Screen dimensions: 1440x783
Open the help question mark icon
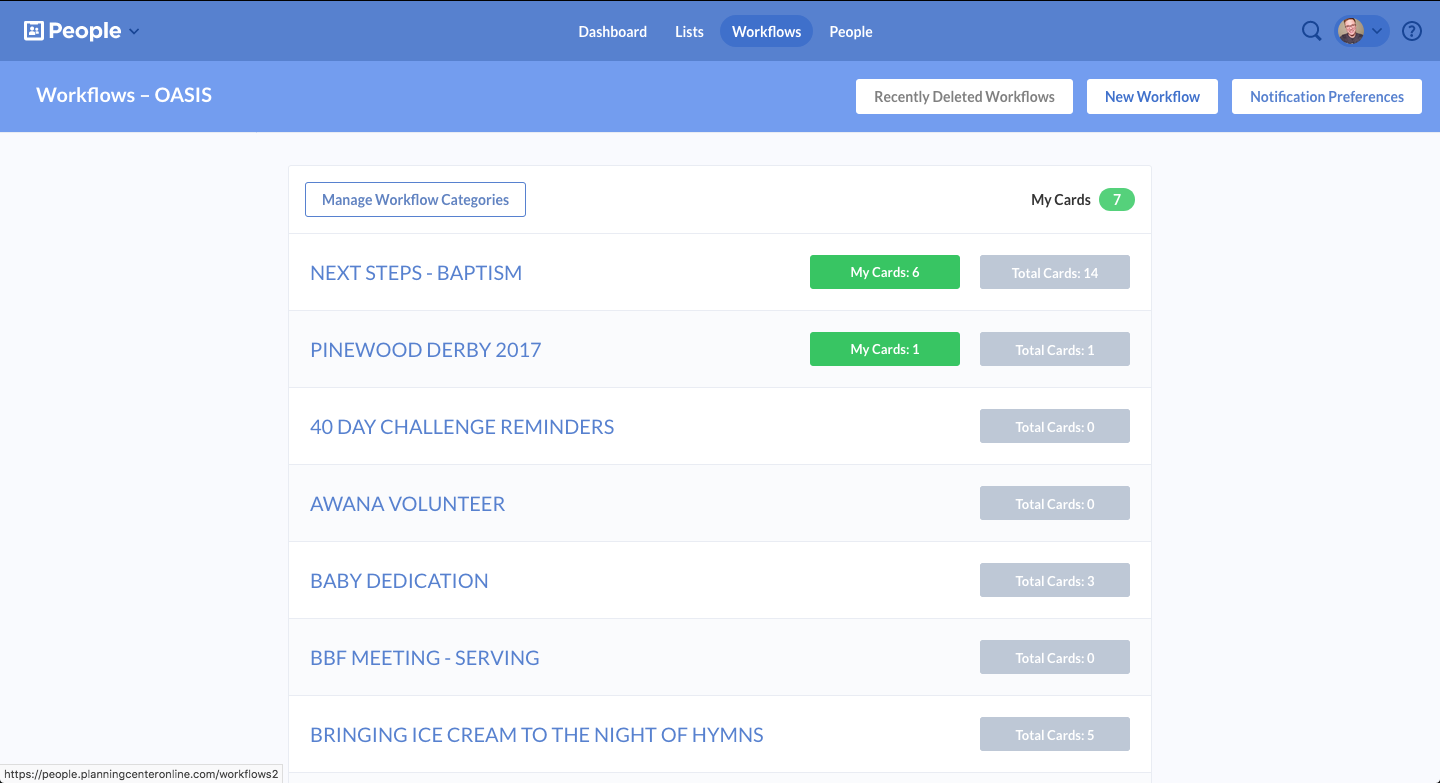pyautogui.click(x=1412, y=31)
